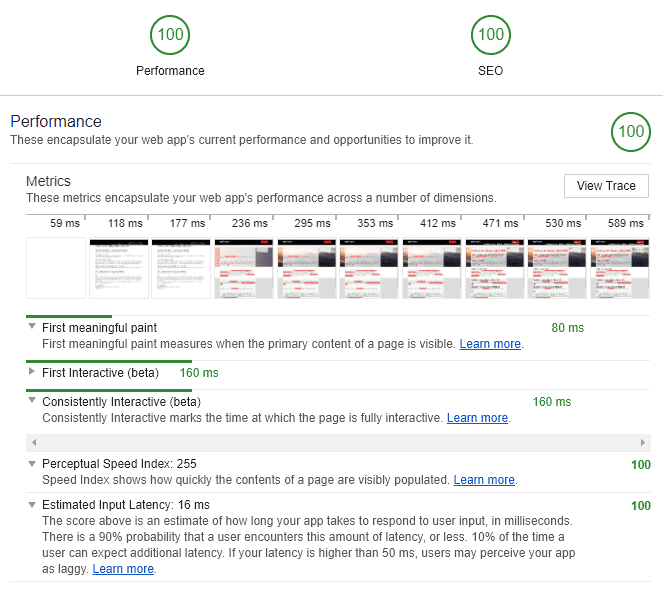Select the 118 ms filmstrip thumbnail
This screenshot has height=589, width=663.
118,267
